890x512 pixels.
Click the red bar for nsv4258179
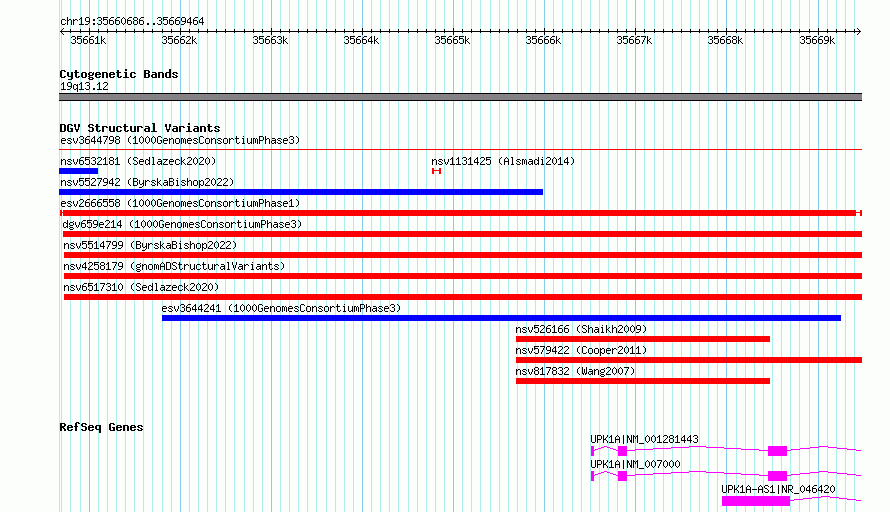pyautogui.click(x=463, y=276)
